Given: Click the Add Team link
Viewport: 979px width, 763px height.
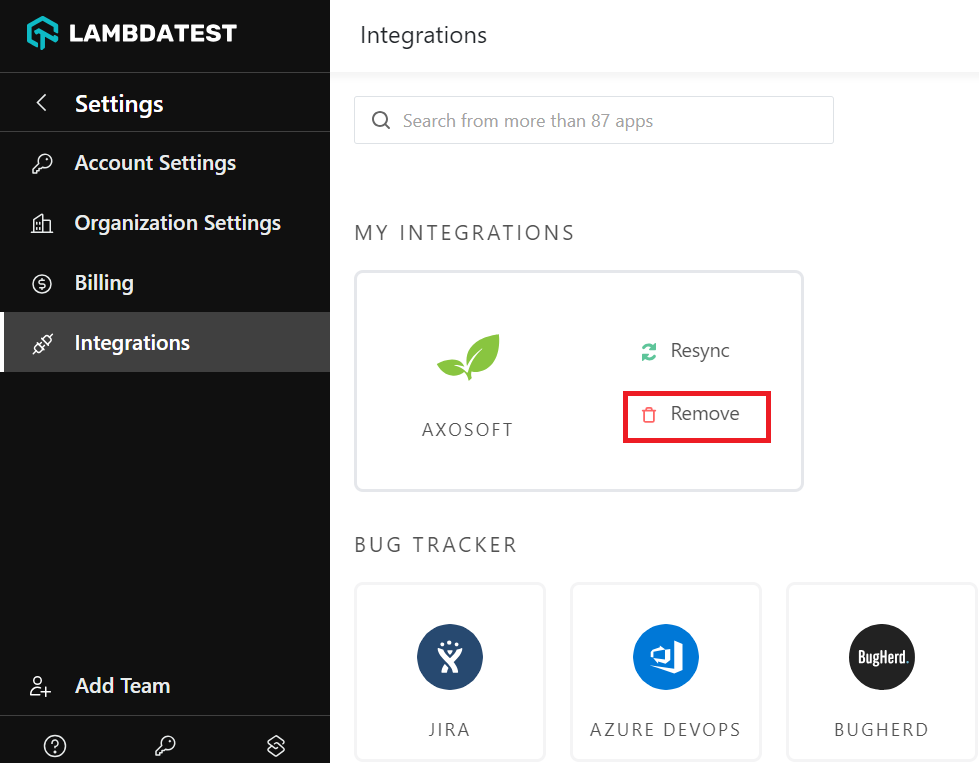Looking at the screenshot, I should click(x=122, y=686).
